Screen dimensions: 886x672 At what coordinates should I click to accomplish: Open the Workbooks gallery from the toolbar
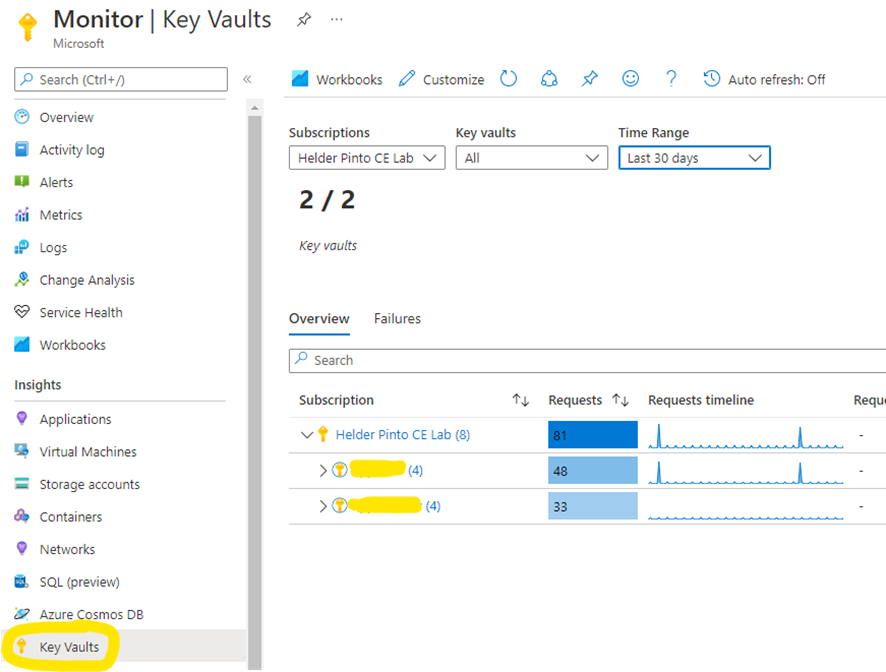tap(337, 79)
